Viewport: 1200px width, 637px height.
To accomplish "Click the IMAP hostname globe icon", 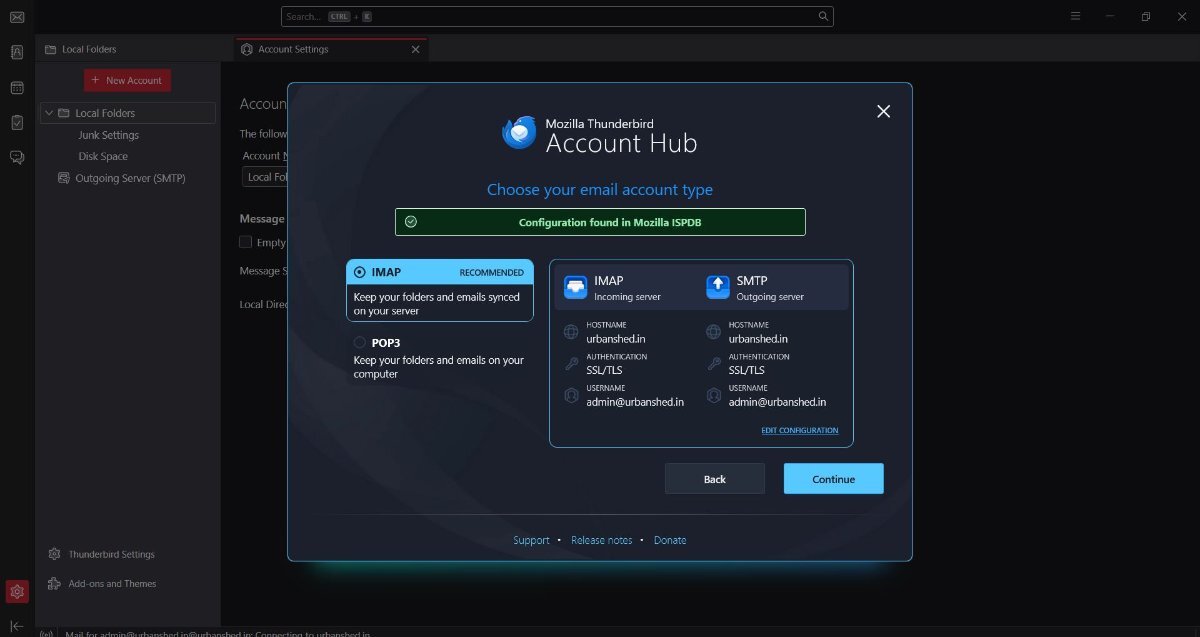I will click(x=571, y=332).
